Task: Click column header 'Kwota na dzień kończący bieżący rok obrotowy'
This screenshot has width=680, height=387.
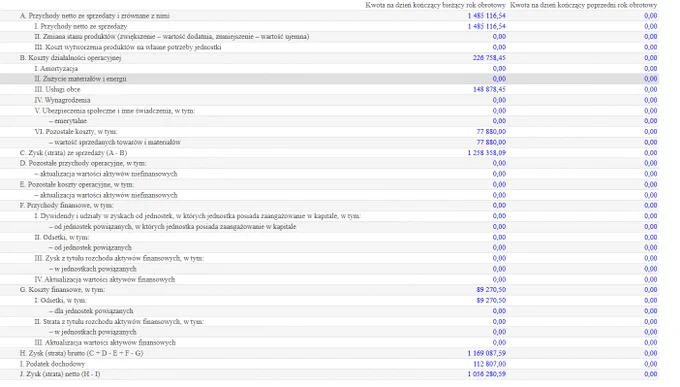Action: click(435, 5)
